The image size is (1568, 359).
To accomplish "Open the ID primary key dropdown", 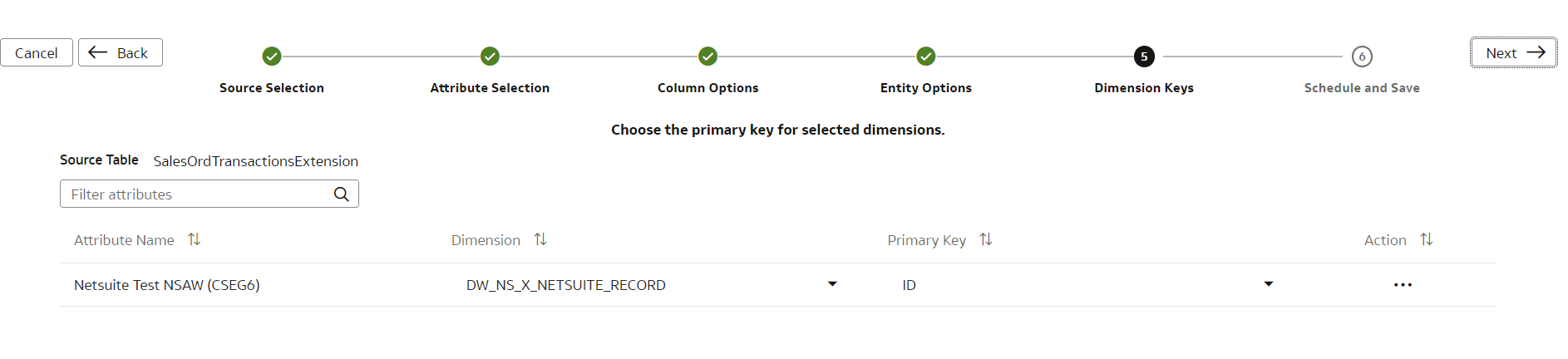I will (x=1269, y=284).
